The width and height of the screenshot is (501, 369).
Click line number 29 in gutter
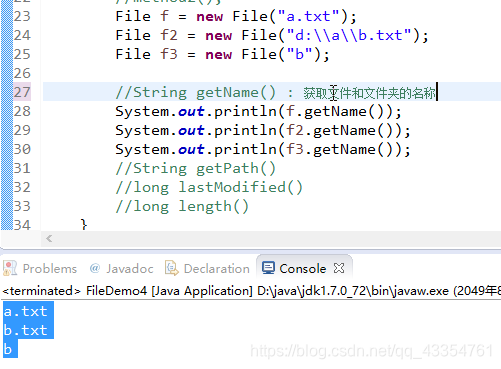[22, 130]
